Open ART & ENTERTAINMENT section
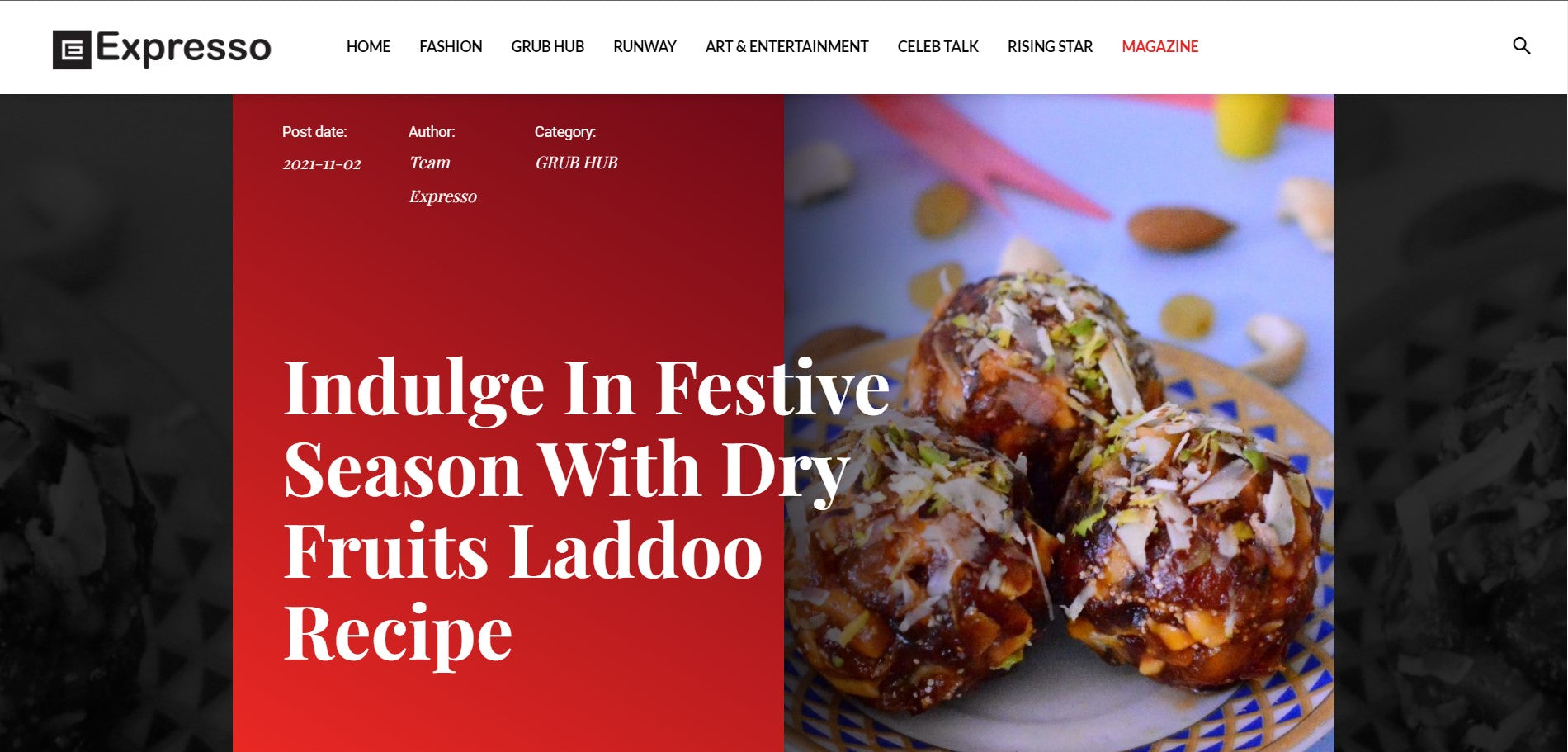 [786, 47]
